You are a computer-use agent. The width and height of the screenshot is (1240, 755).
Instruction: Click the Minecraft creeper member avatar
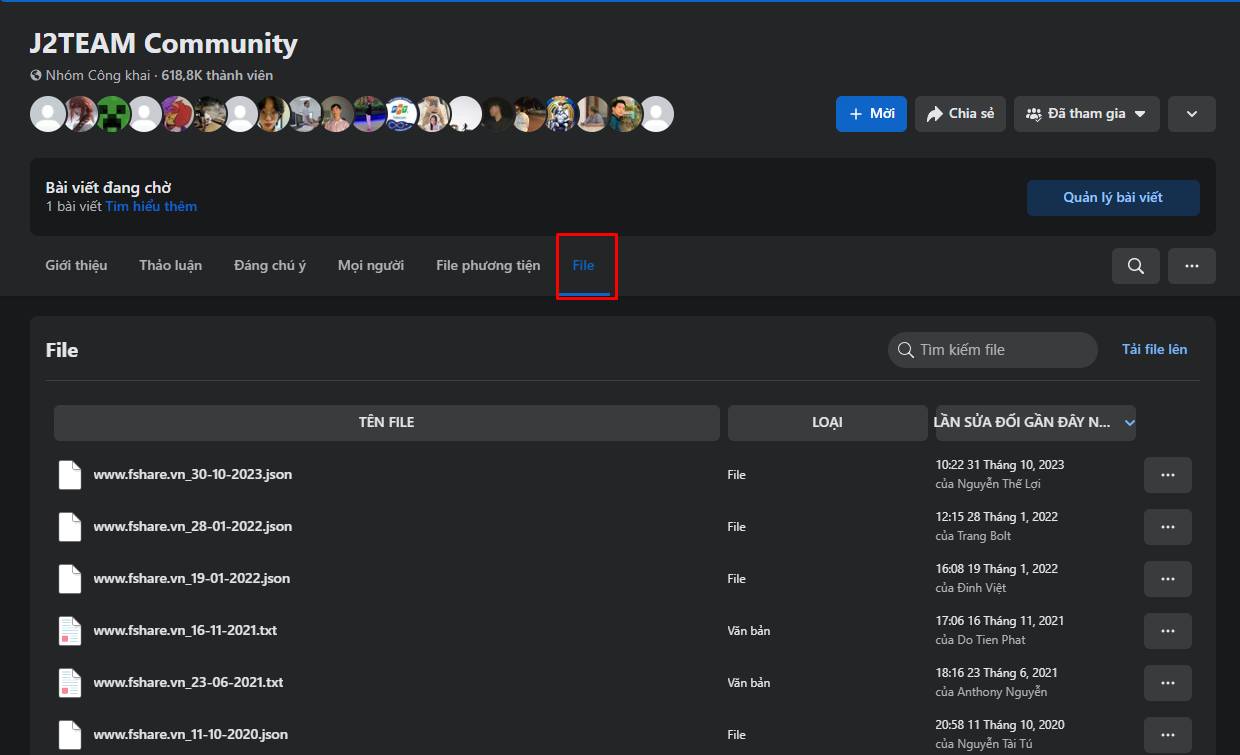click(113, 114)
